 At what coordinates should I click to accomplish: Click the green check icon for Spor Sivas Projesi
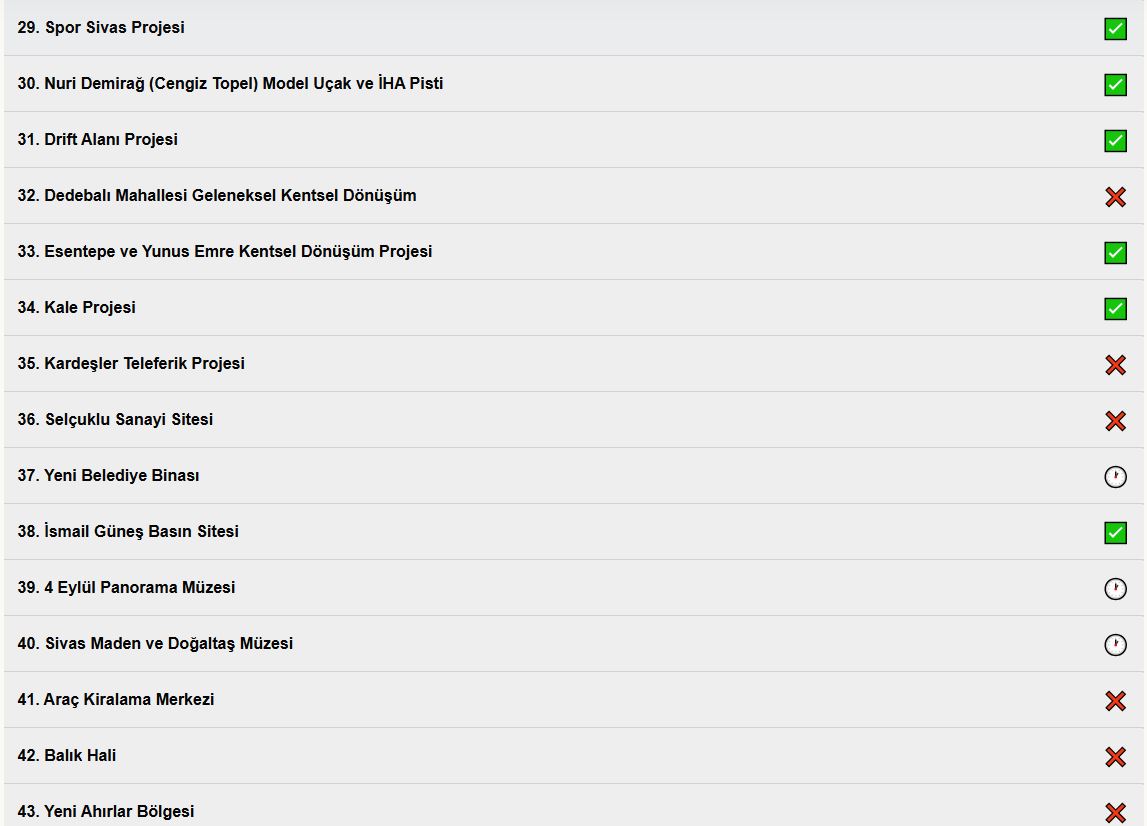coord(1115,29)
